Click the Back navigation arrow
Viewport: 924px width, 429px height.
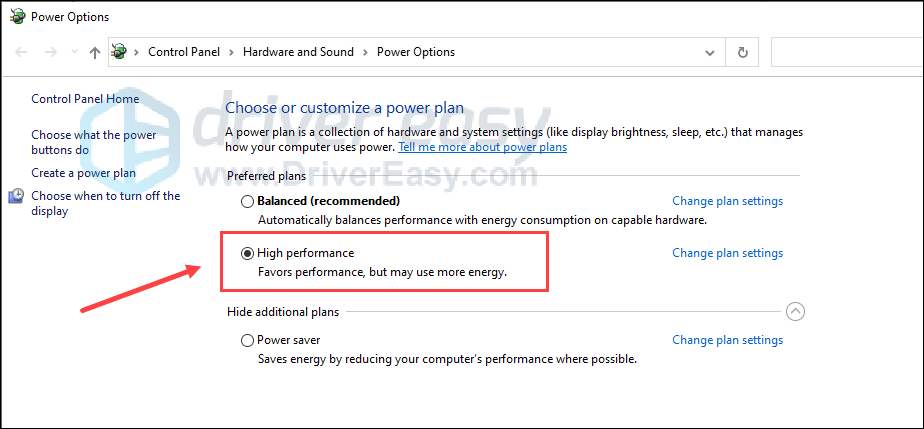pos(21,52)
